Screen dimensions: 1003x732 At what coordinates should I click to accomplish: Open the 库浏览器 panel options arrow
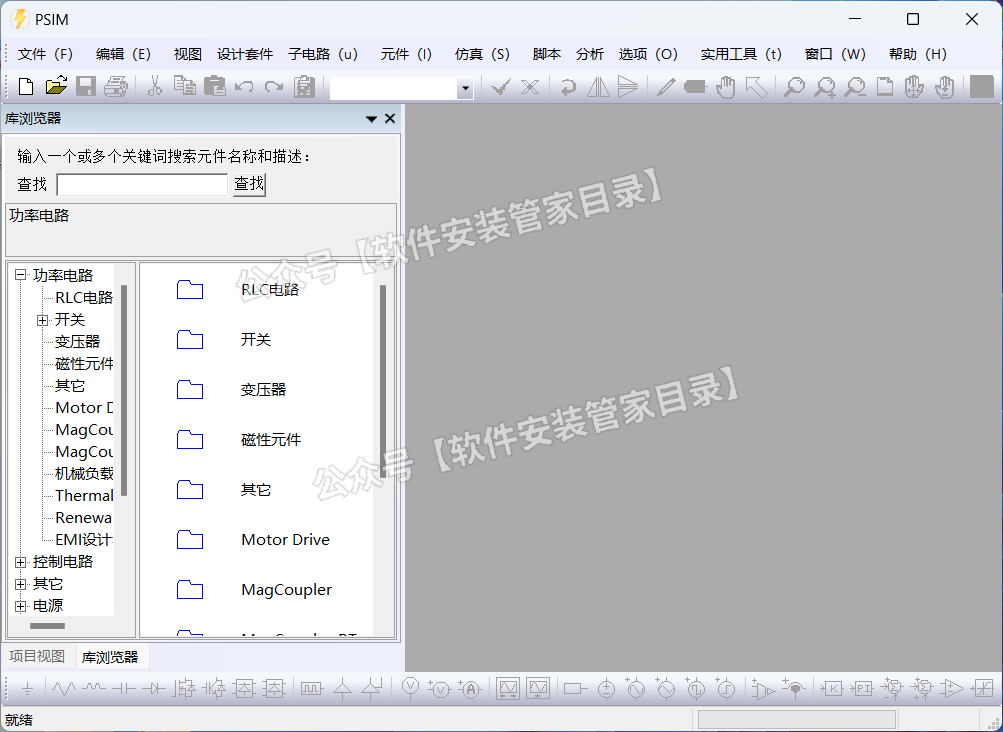point(371,119)
